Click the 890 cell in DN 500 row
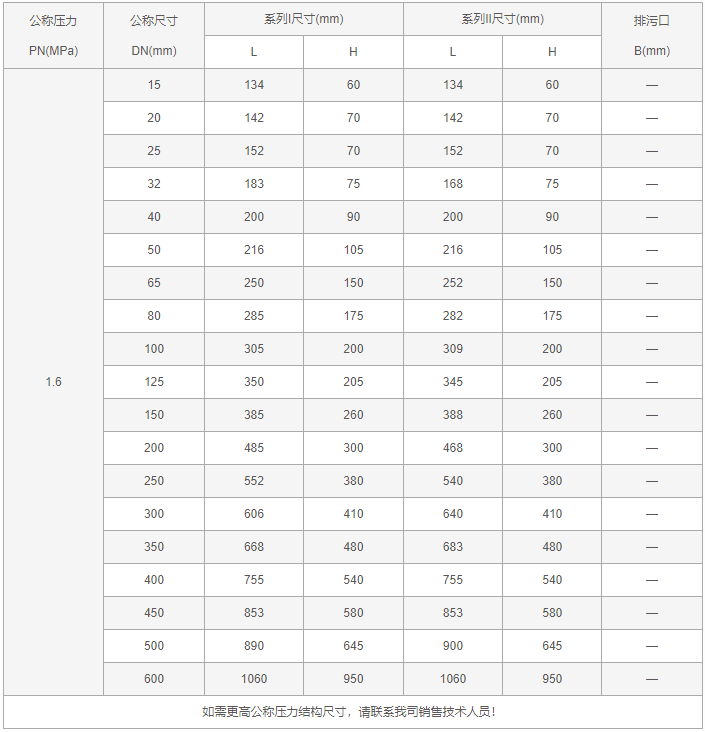This screenshot has width=705, height=732. [254, 646]
